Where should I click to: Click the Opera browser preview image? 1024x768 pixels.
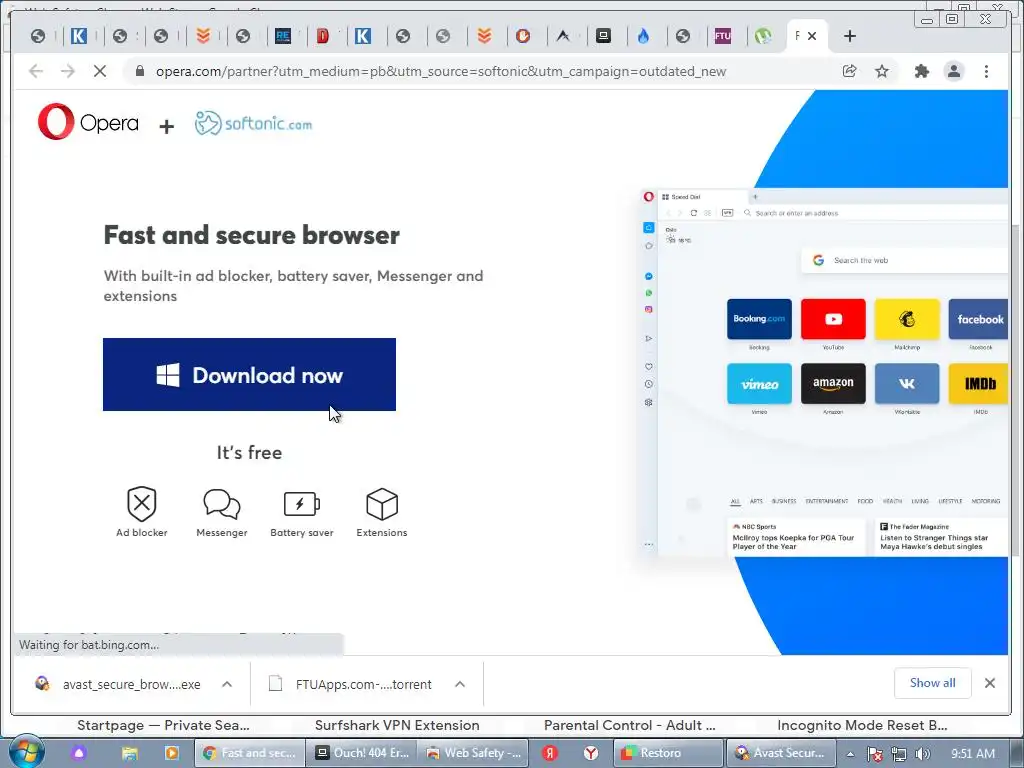[x=824, y=372]
